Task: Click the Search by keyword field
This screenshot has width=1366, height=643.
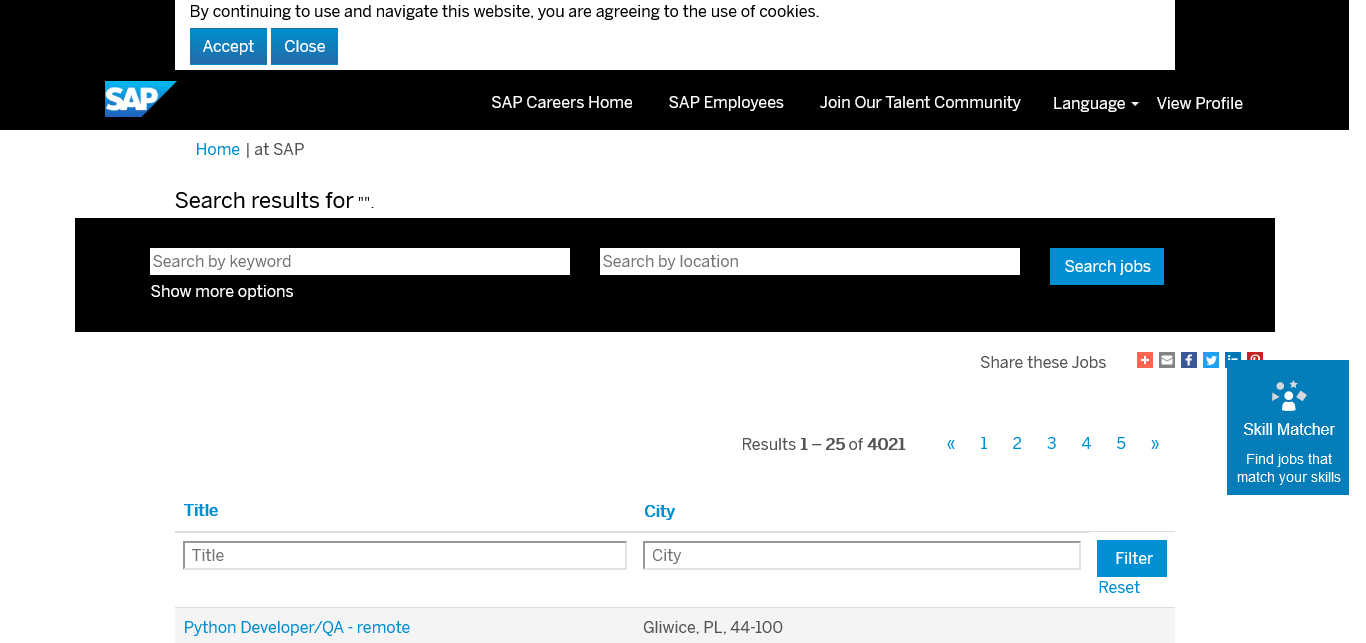Action: [360, 261]
